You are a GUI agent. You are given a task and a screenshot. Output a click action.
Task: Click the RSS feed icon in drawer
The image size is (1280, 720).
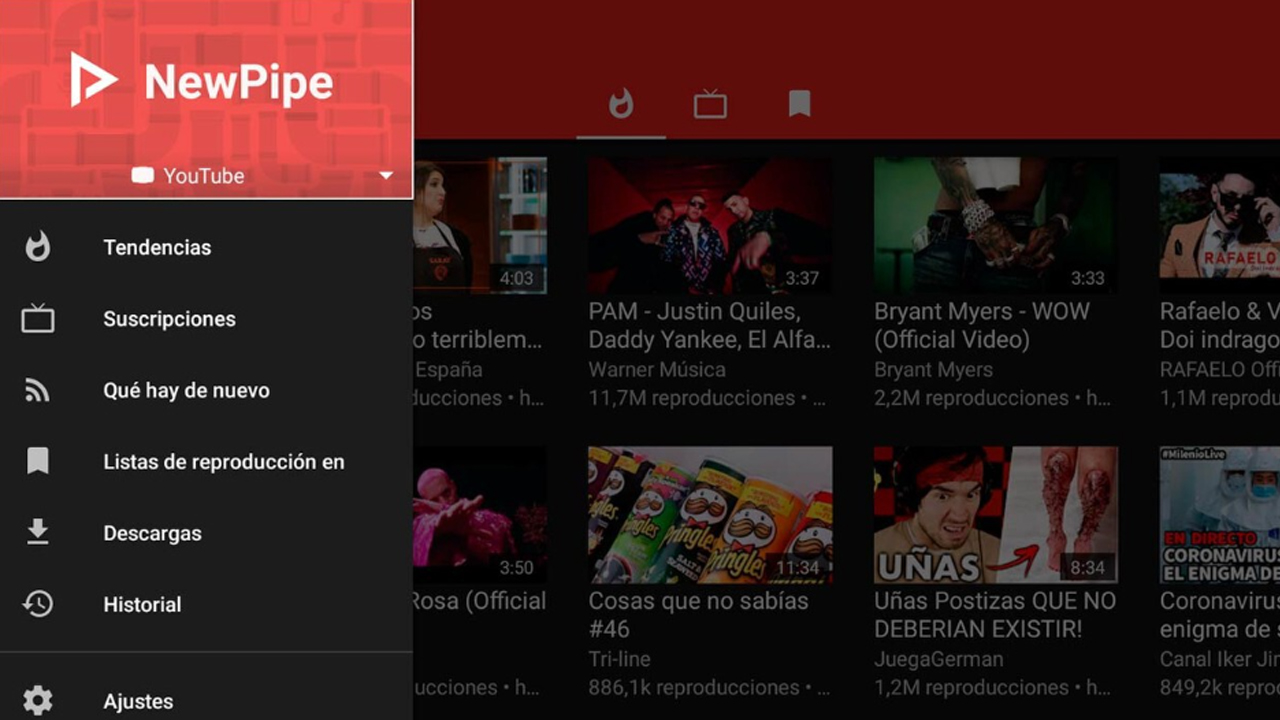point(38,390)
